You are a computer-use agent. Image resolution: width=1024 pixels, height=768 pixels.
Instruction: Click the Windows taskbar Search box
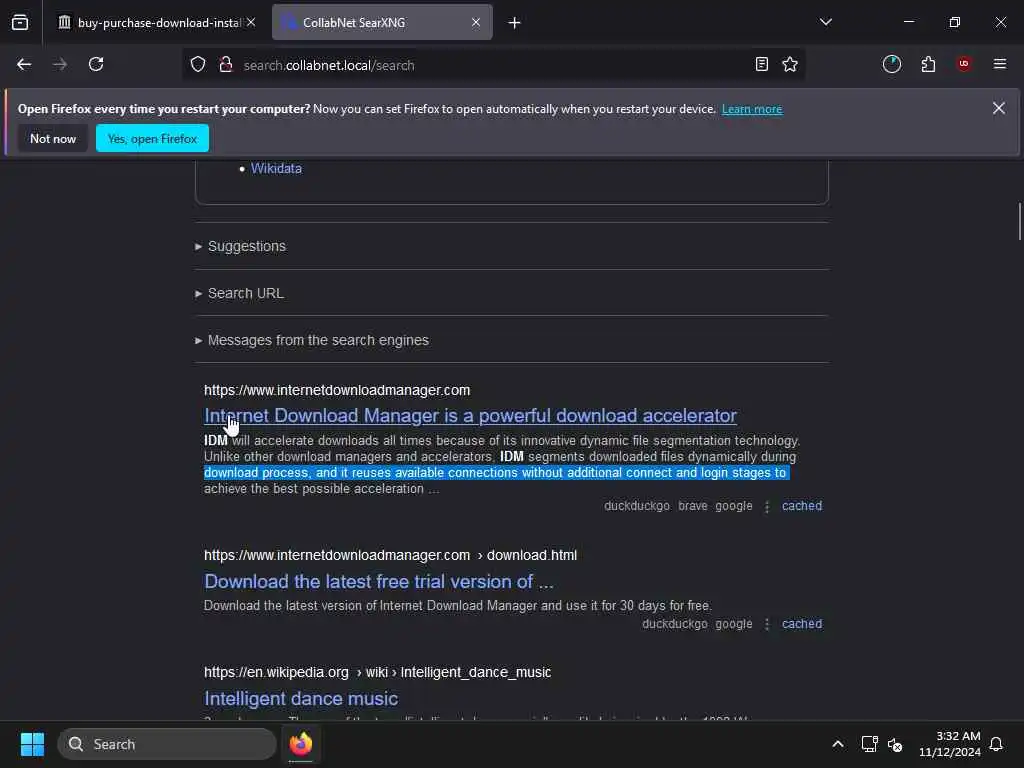coord(167,744)
